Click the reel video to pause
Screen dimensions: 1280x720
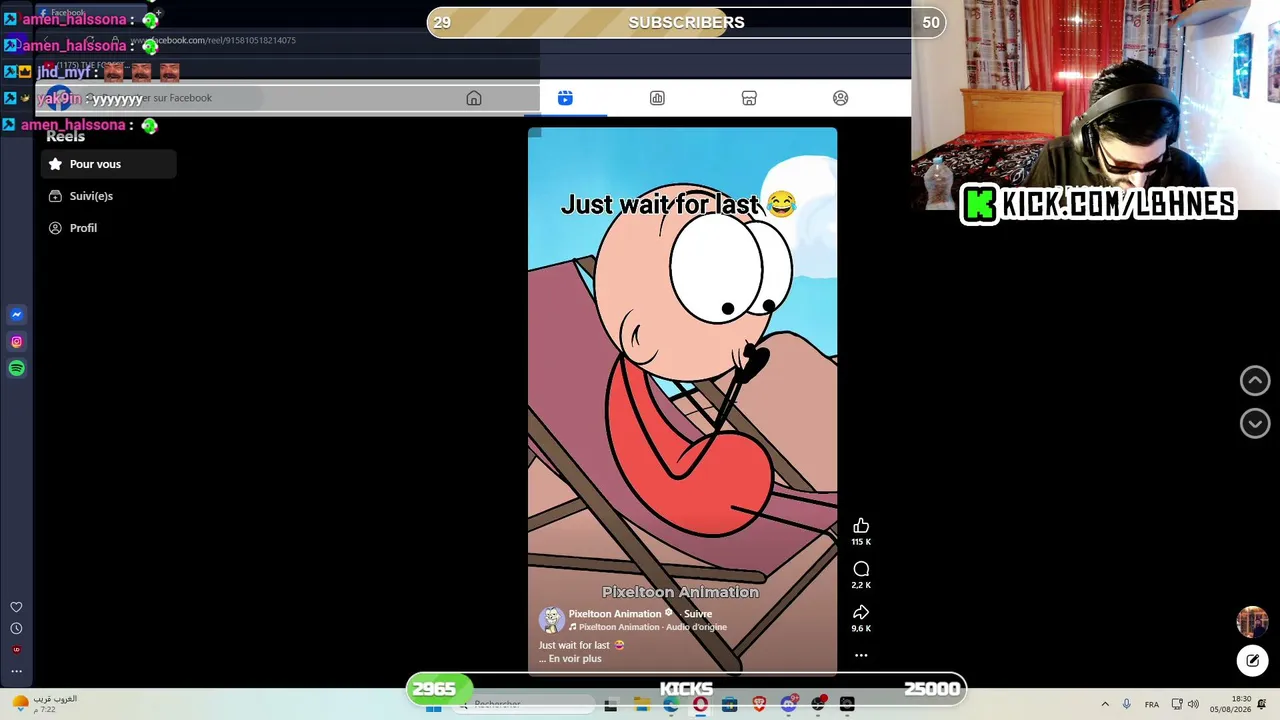tap(682, 400)
